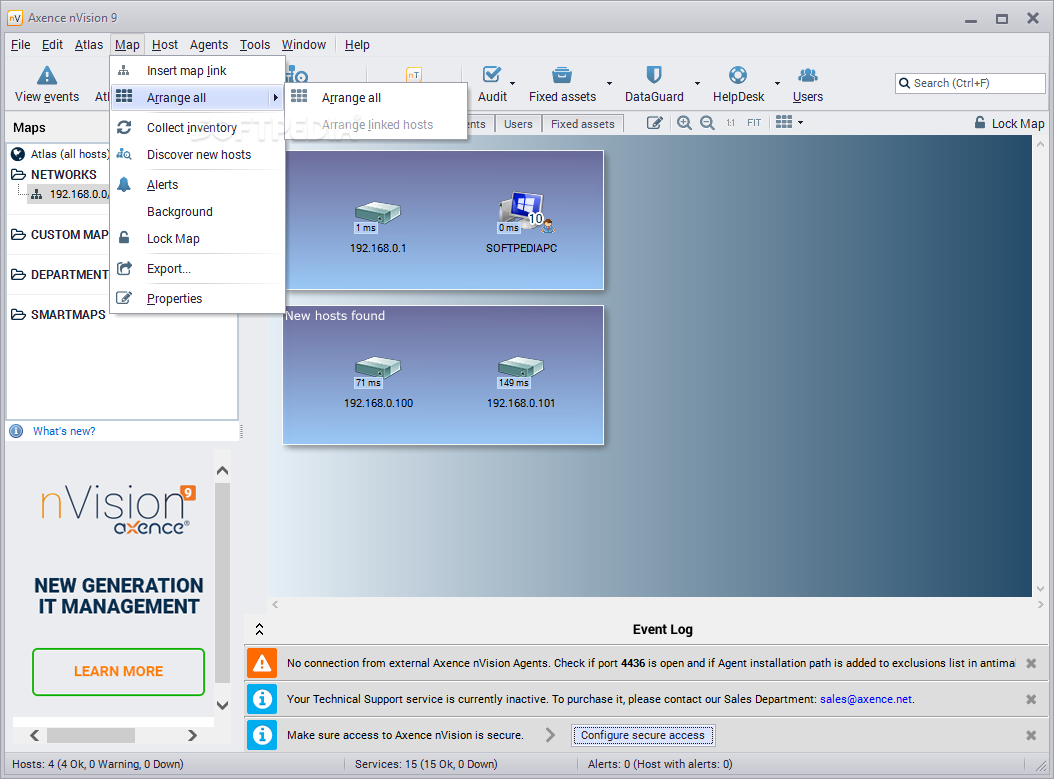Open the arrange grid dropdown arrow
1054x779 pixels.
pyautogui.click(x=800, y=123)
